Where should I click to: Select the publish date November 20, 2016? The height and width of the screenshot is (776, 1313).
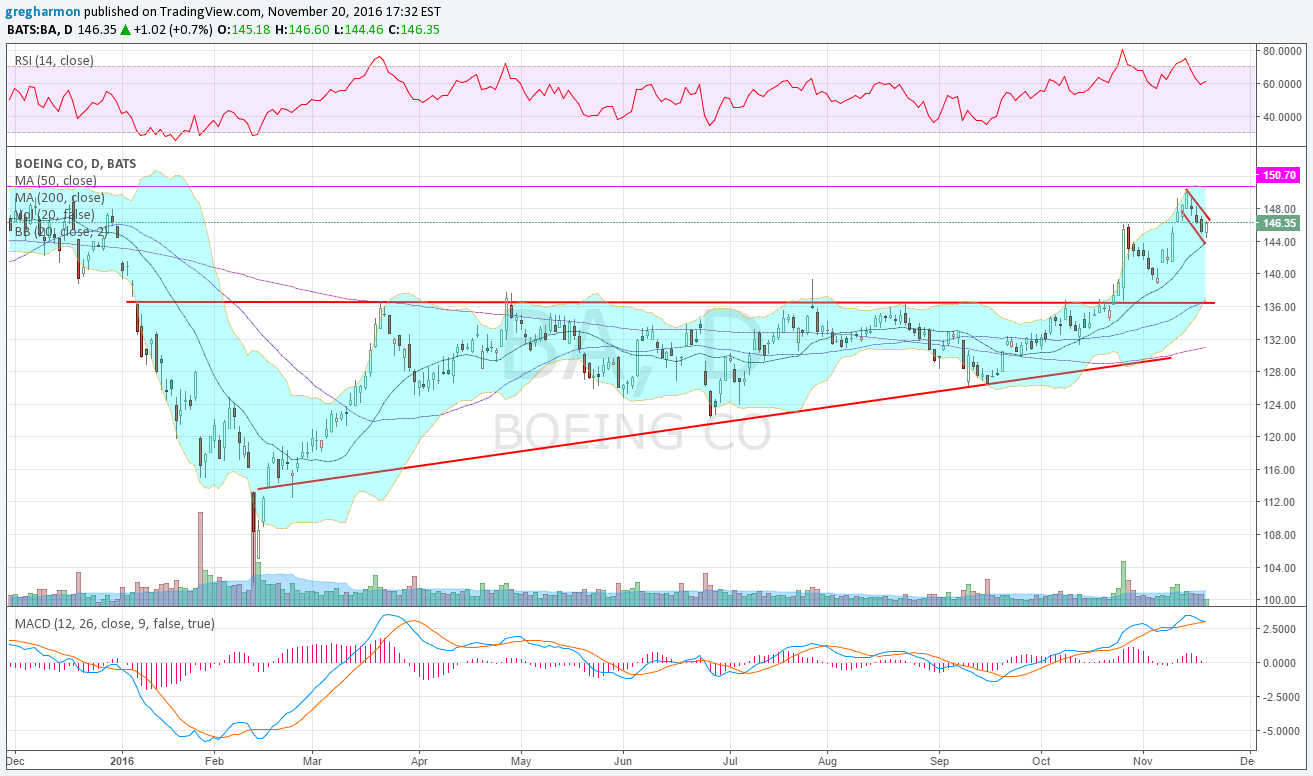click(336, 12)
